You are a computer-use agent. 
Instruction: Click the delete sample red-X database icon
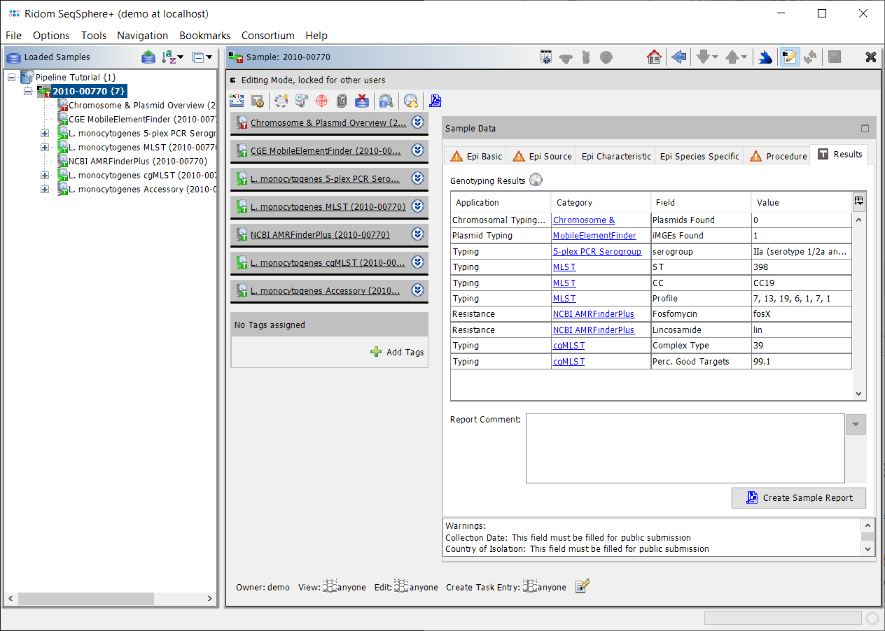point(363,100)
